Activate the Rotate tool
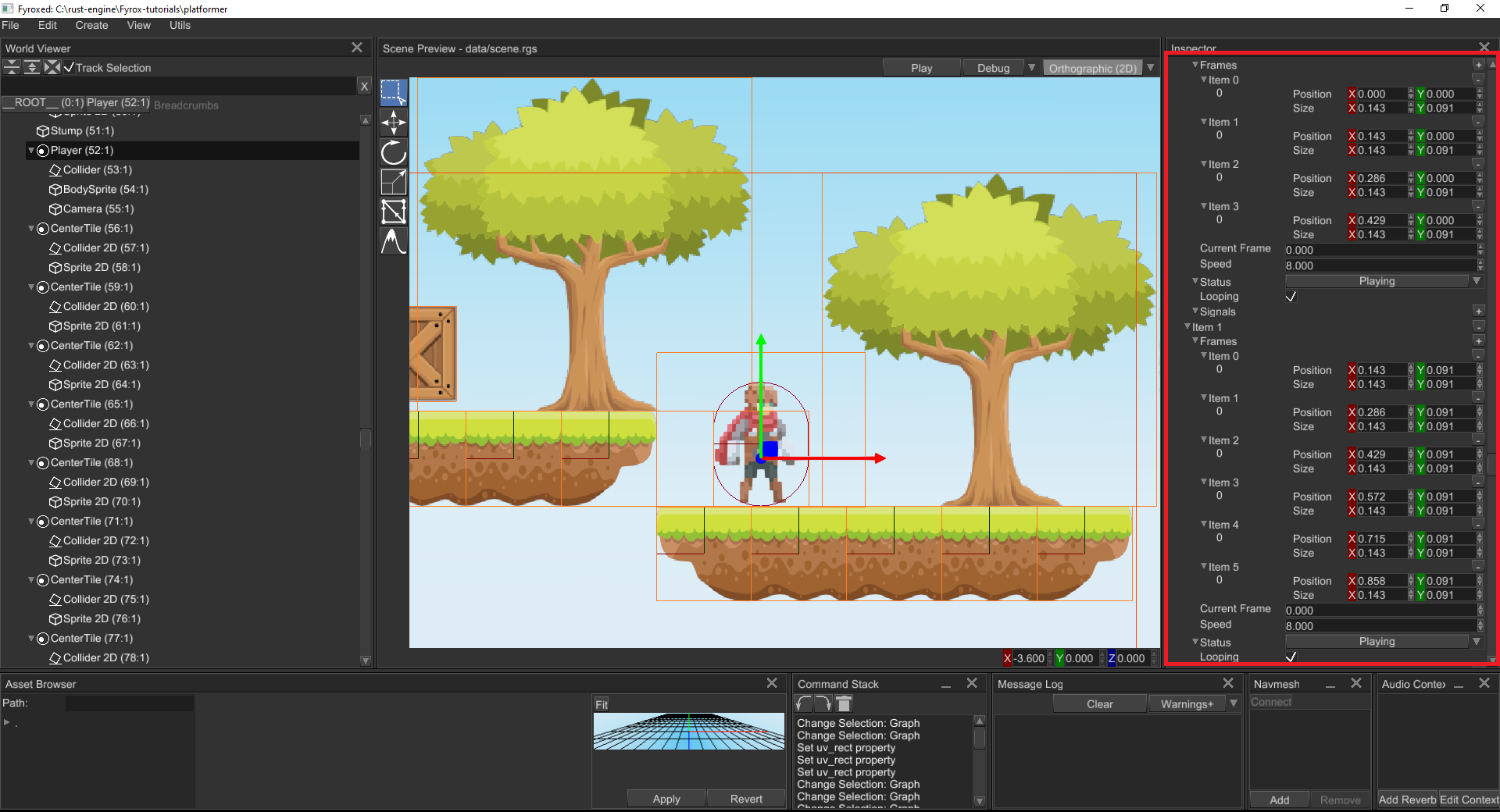 [394, 152]
